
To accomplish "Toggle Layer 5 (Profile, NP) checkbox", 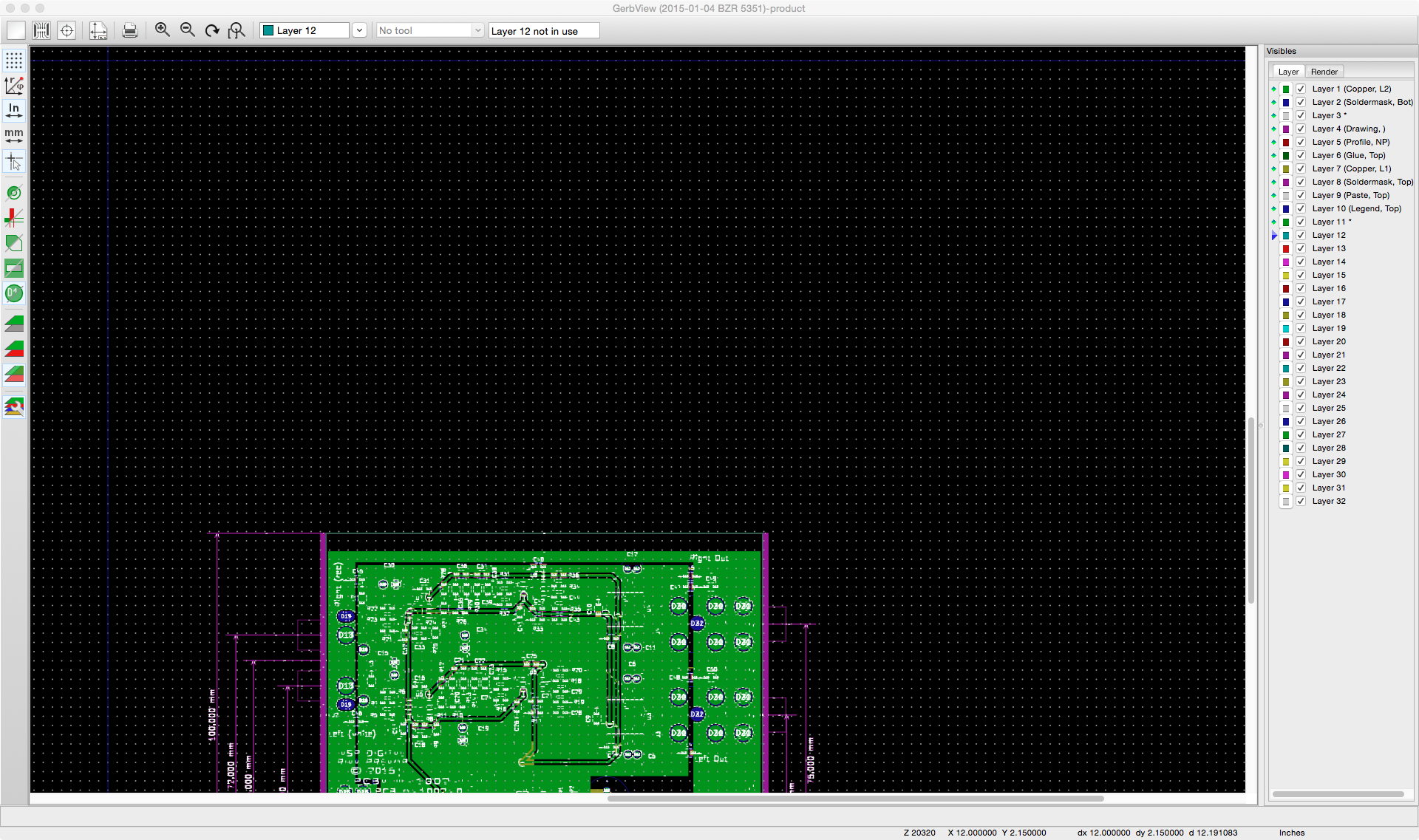I will [x=1301, y=142].
